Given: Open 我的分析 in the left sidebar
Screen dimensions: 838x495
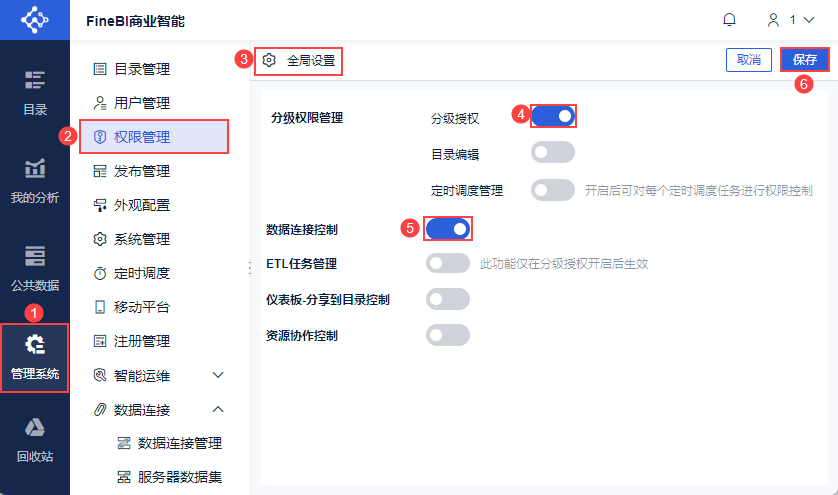Looking at the screenshot, I should [35, 180].
